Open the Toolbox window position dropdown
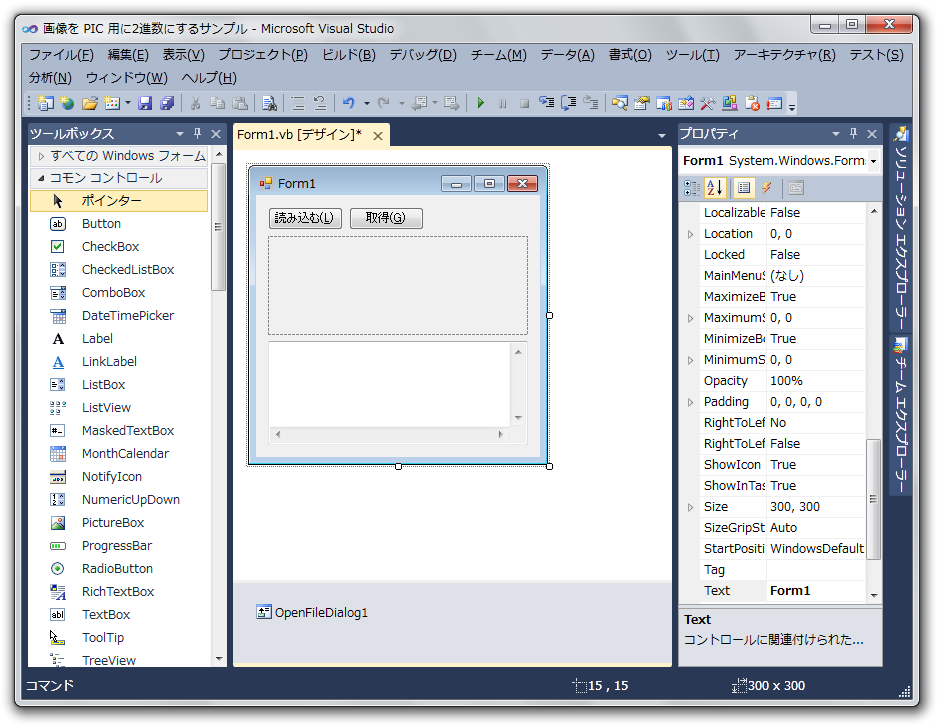 [x=179, y=134]
